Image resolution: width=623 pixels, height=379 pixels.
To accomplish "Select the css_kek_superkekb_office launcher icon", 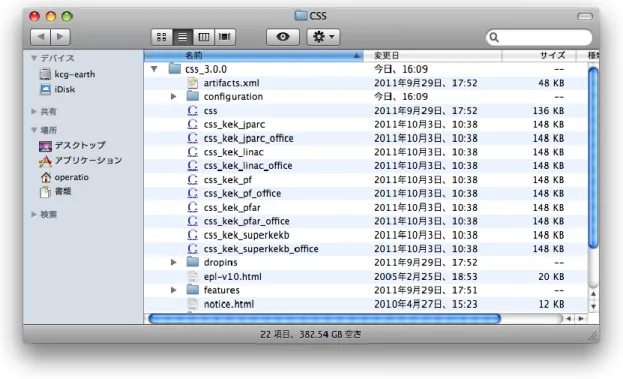I will pos(193,249).
